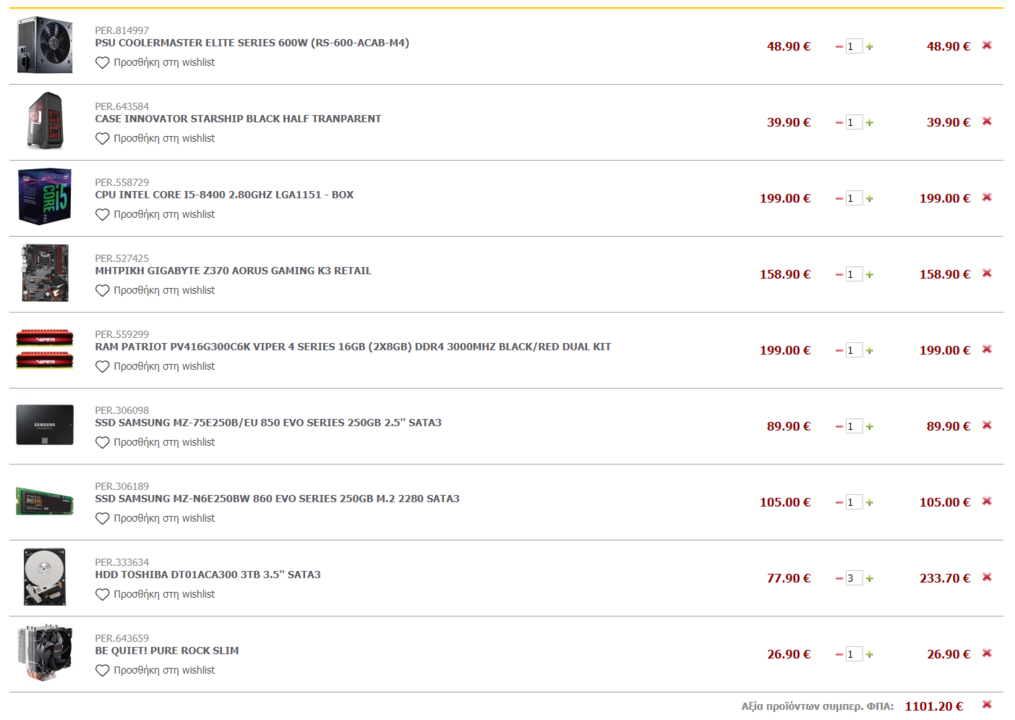
Task: Open HDD Toshiba DT01ACA300 title
Action: 208,574
